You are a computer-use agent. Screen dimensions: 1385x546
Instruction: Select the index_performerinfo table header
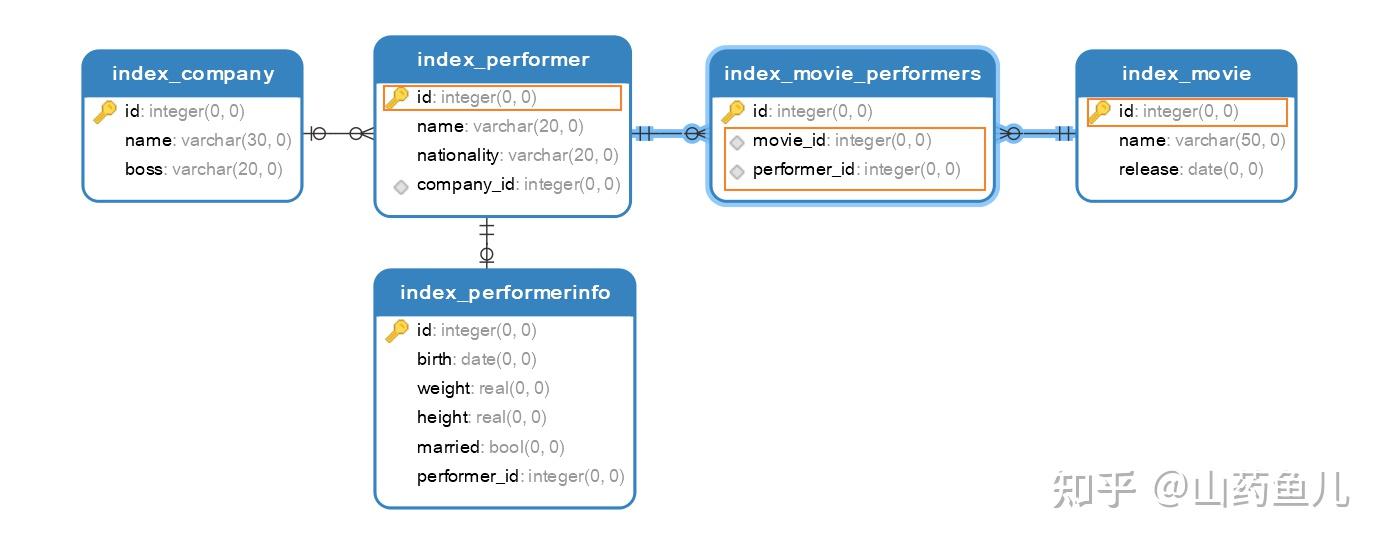pyautogui.click(x=504, y=292)
